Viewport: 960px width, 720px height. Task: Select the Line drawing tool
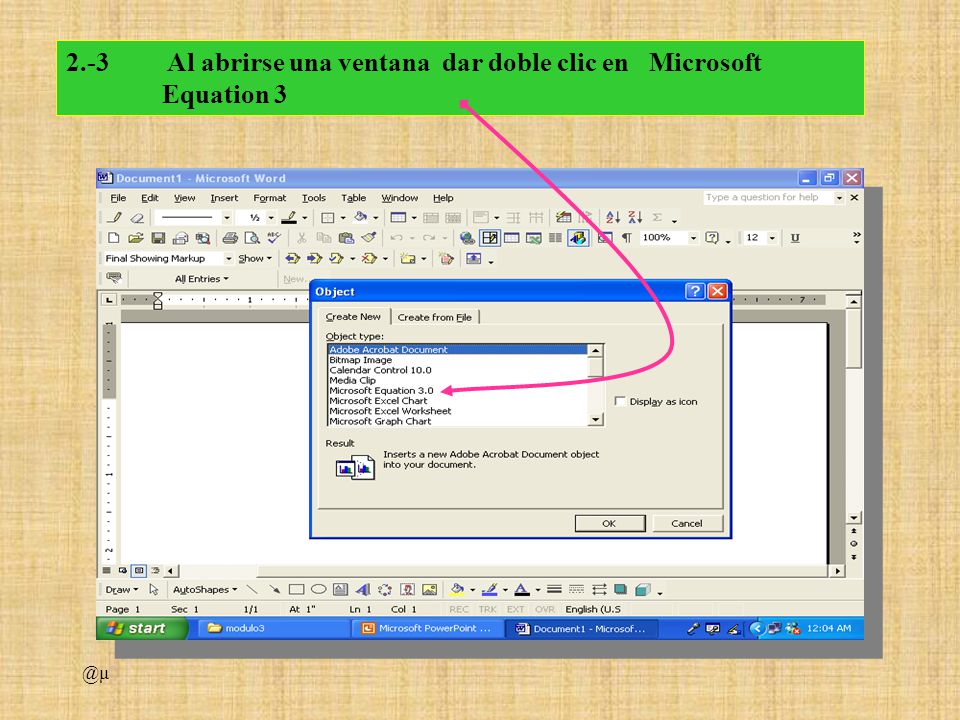point(252,590)
